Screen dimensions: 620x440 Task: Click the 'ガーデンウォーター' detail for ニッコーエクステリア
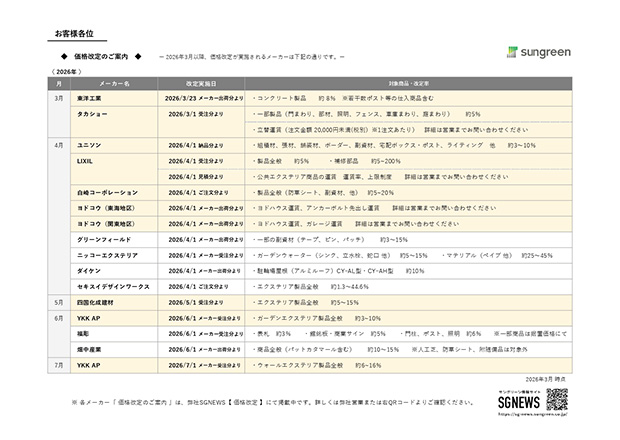tap(408, 256)
